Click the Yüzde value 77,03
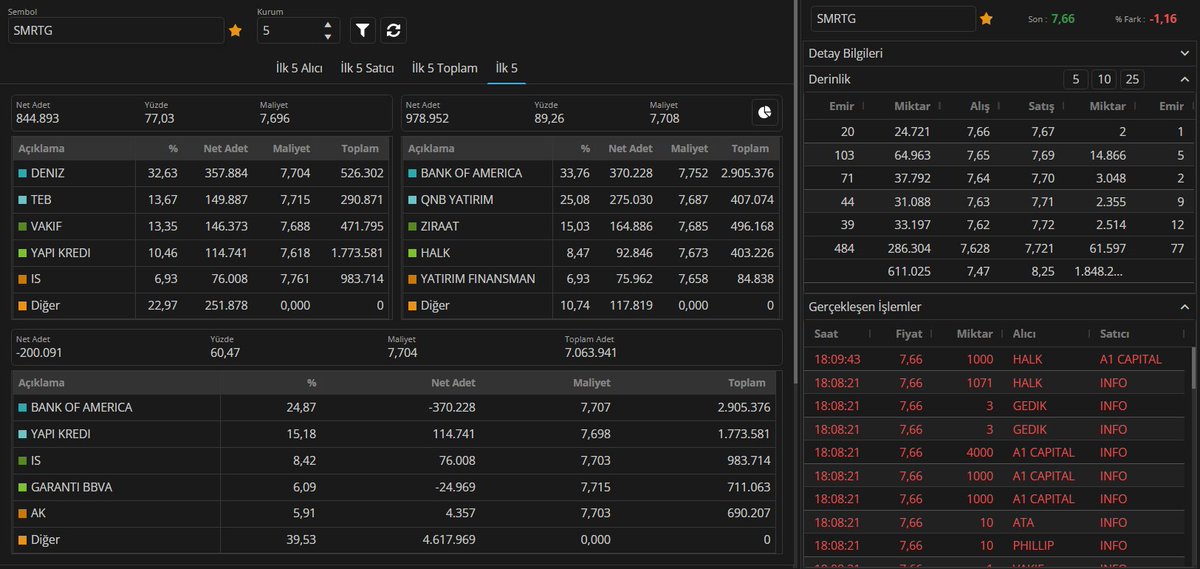The image size is (1200, 569). pyautogui.click(x=160, y=118)
